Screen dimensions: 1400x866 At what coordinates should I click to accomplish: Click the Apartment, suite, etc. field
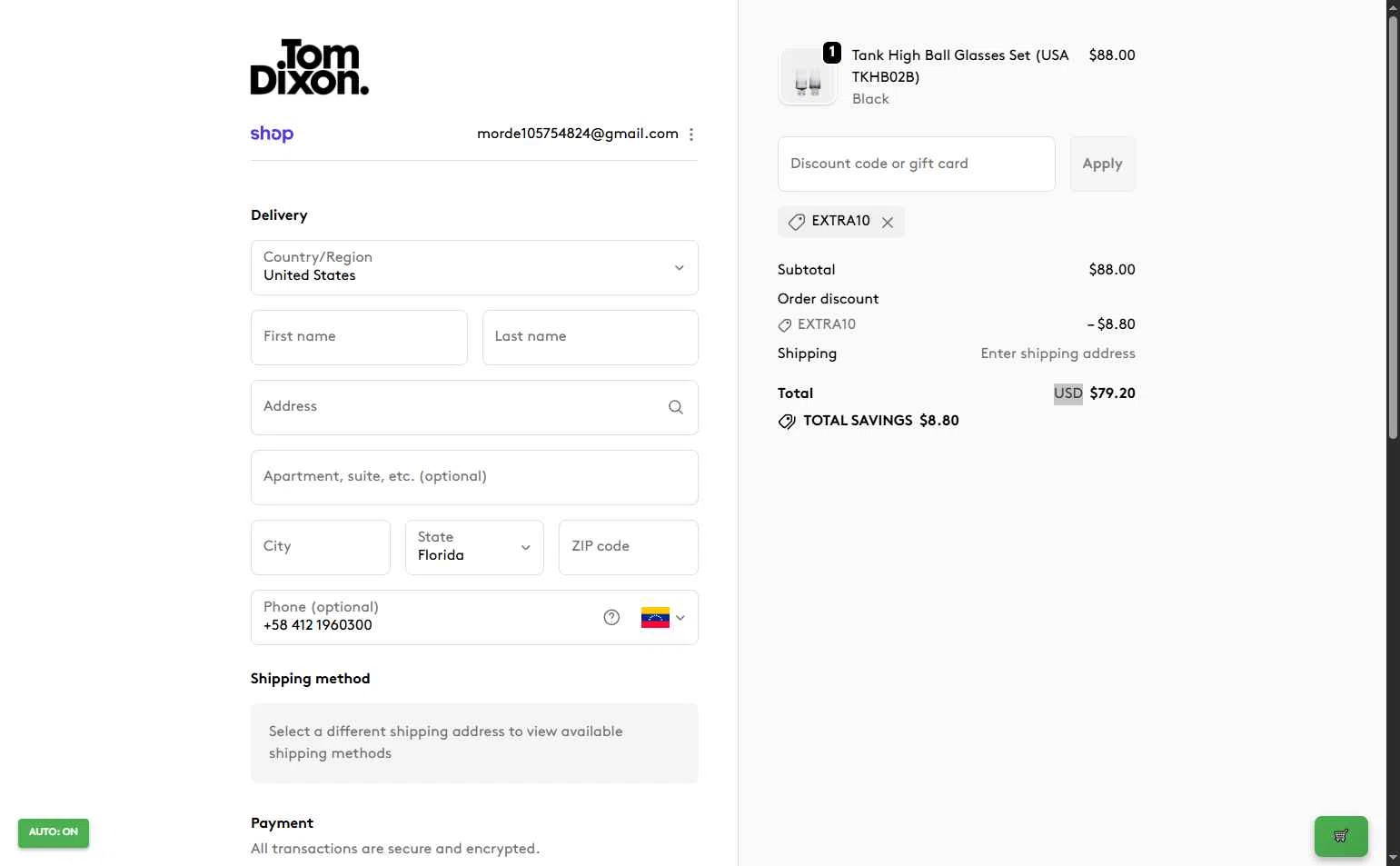[x=474, y=477]
